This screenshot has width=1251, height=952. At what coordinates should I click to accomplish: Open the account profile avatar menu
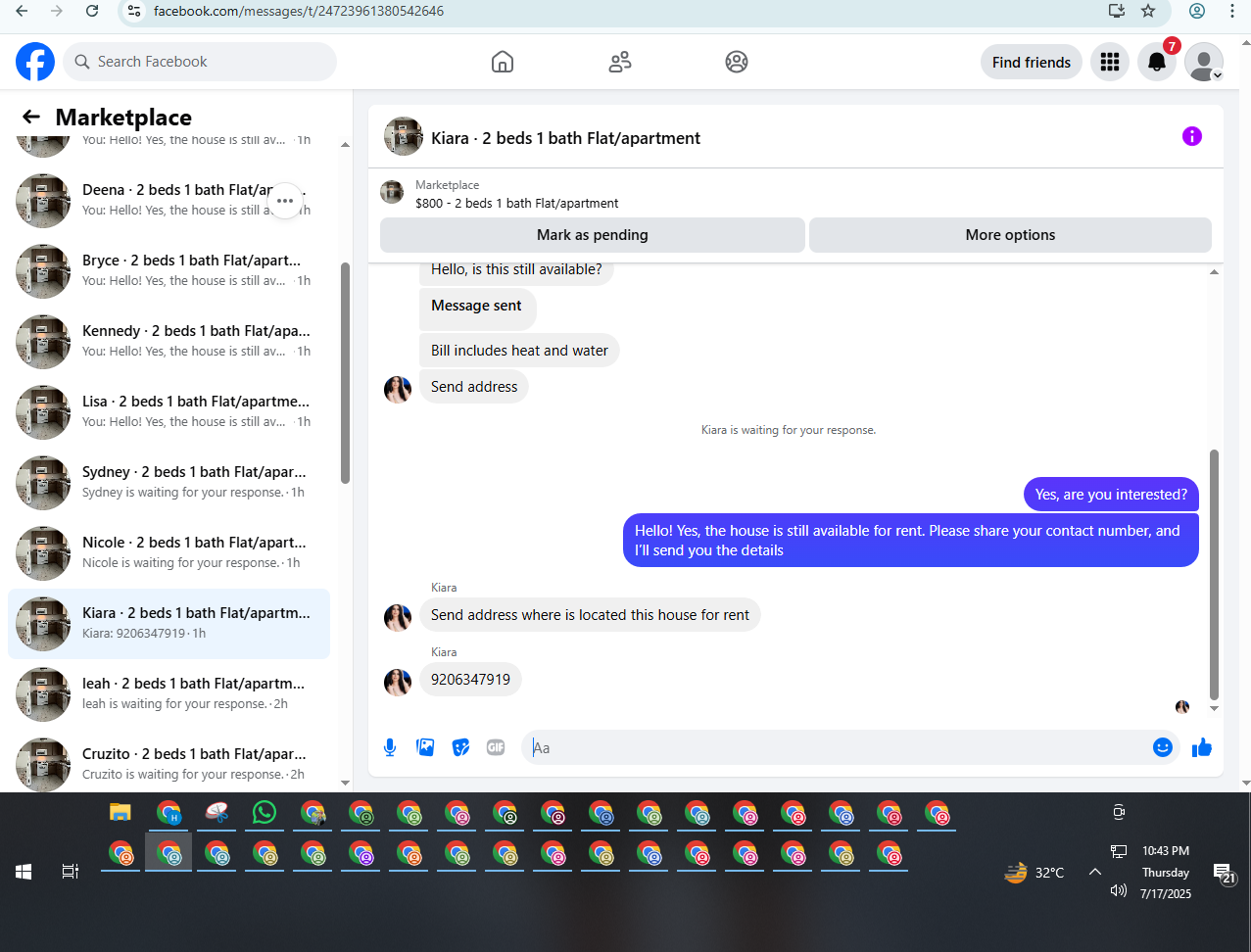[1204, 62]
